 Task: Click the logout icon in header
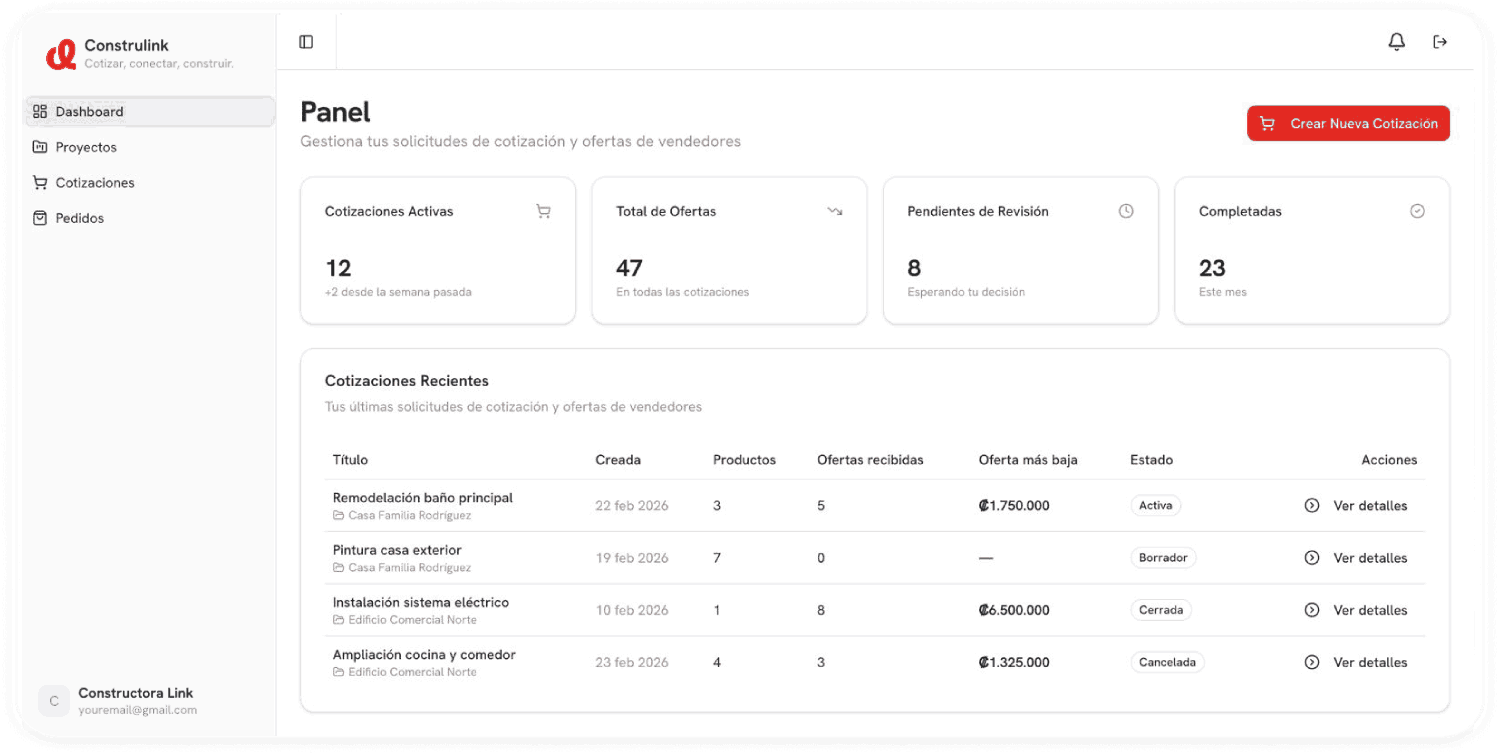point(1440,42)
